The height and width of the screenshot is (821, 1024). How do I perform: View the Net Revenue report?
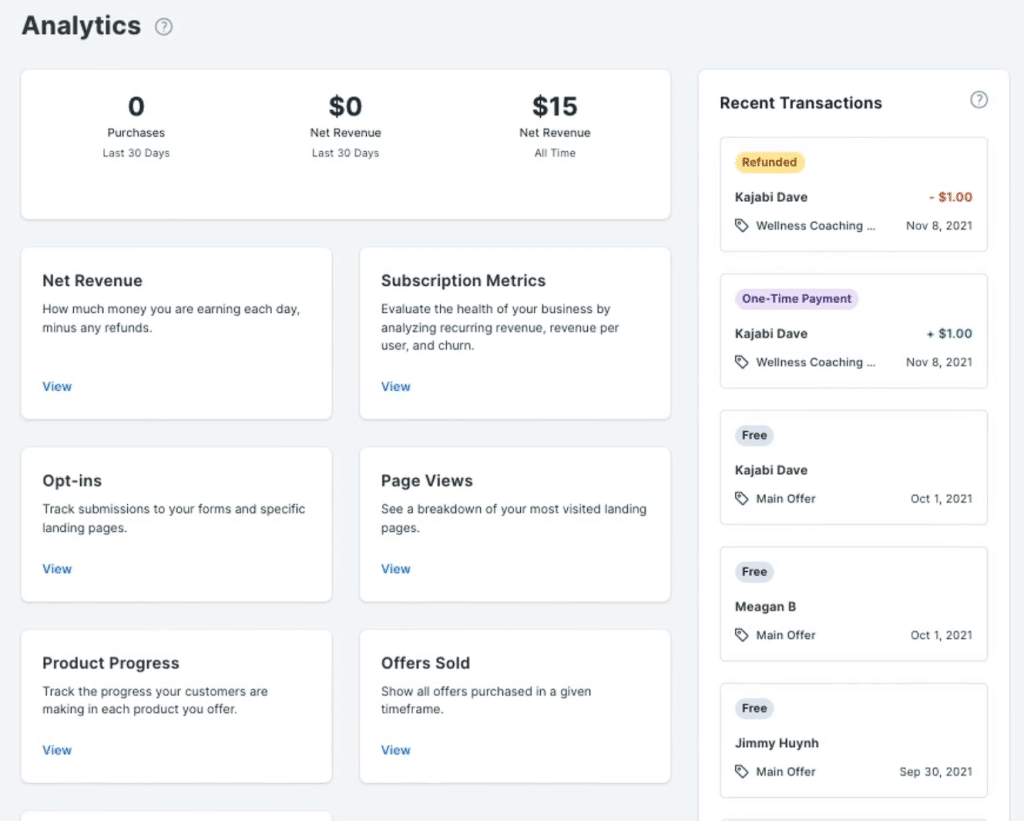tap(57, 387)
